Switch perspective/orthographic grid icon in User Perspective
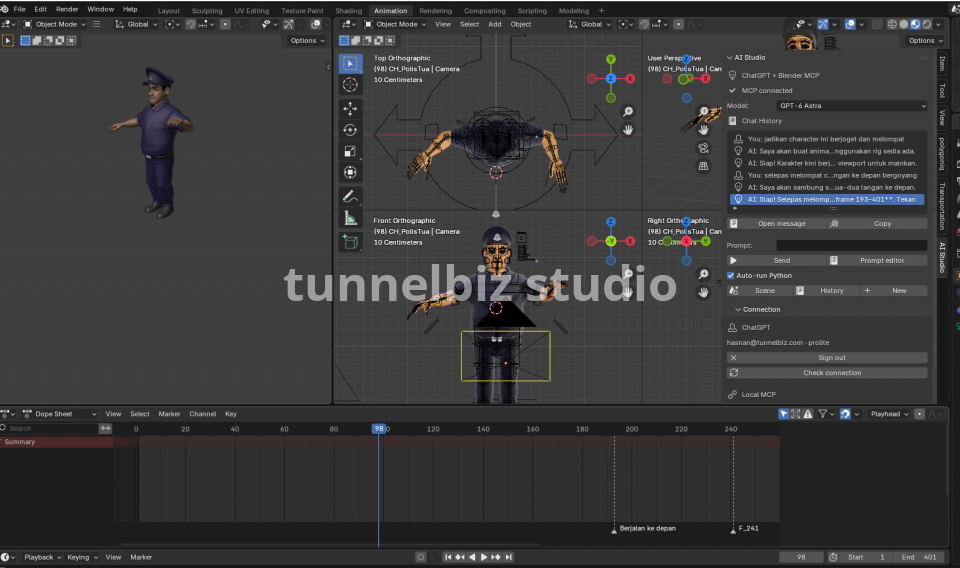 click(703, 166)
